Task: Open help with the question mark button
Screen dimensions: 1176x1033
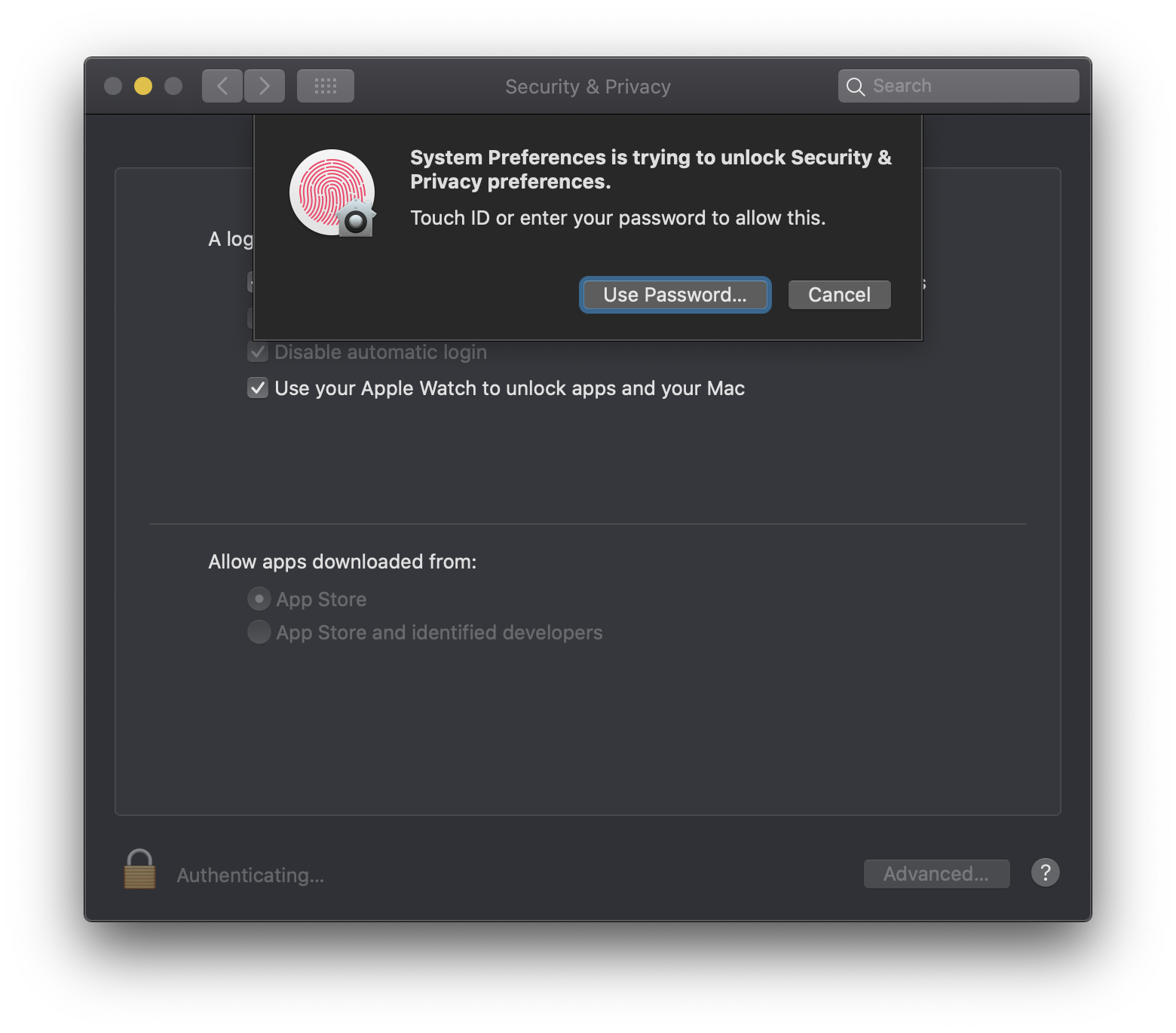Action: click(x=1046, y=873)
